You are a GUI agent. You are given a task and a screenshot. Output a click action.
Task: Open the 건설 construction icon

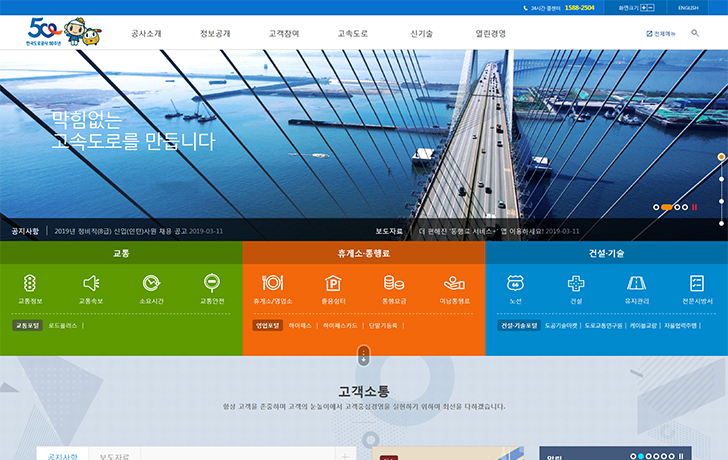click(576, 283)
